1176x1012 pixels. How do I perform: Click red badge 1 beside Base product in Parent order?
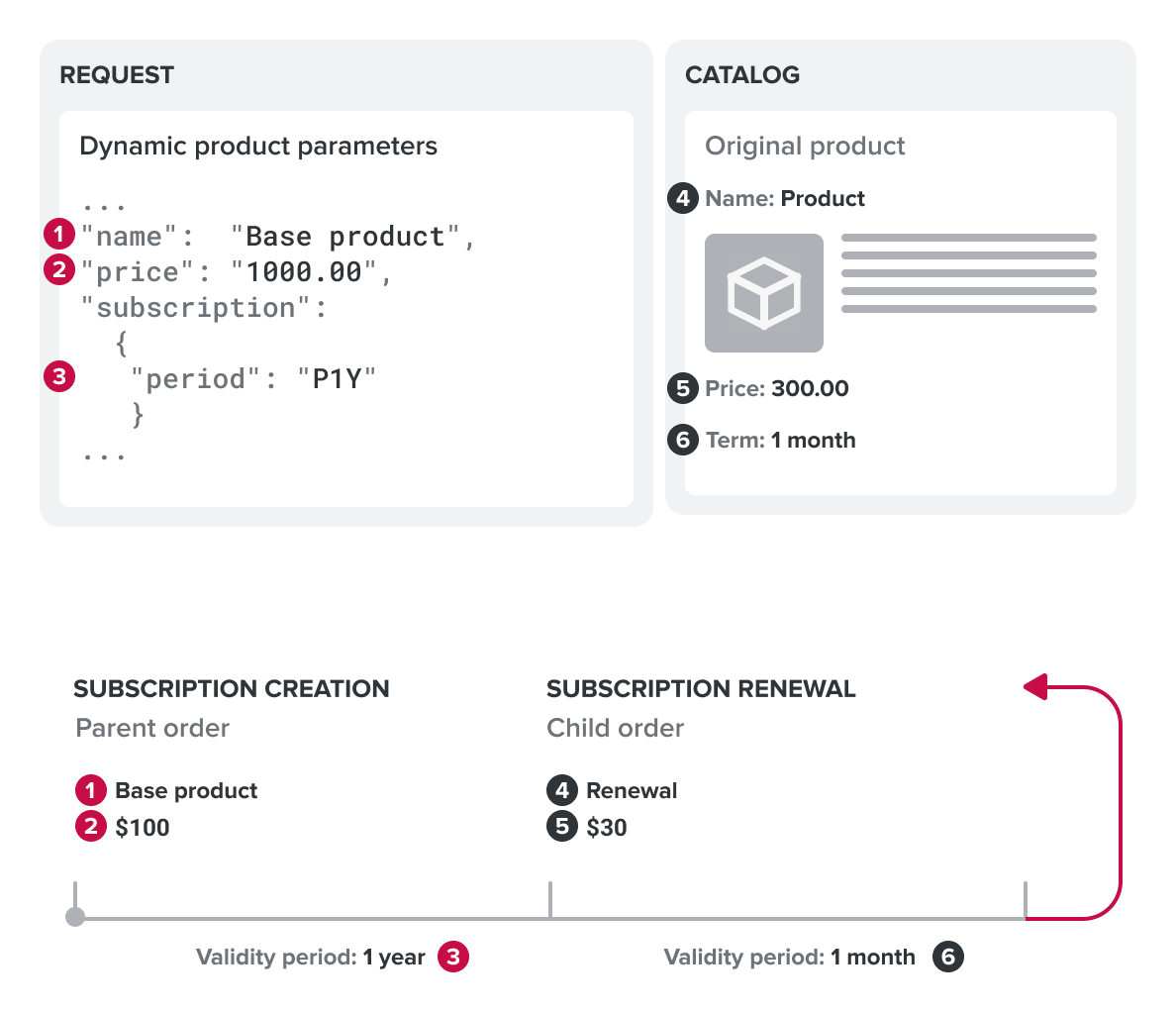(x=90, y=790)
